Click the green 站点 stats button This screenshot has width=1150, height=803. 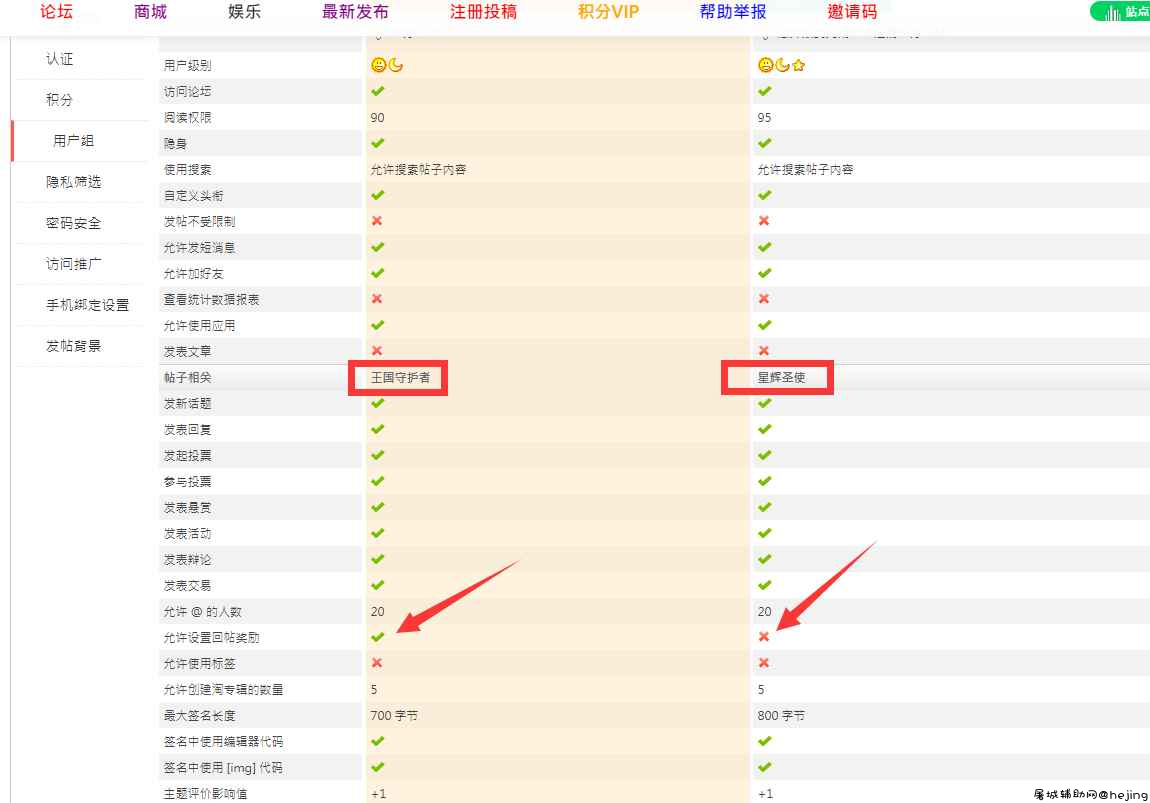point(1121,12)
